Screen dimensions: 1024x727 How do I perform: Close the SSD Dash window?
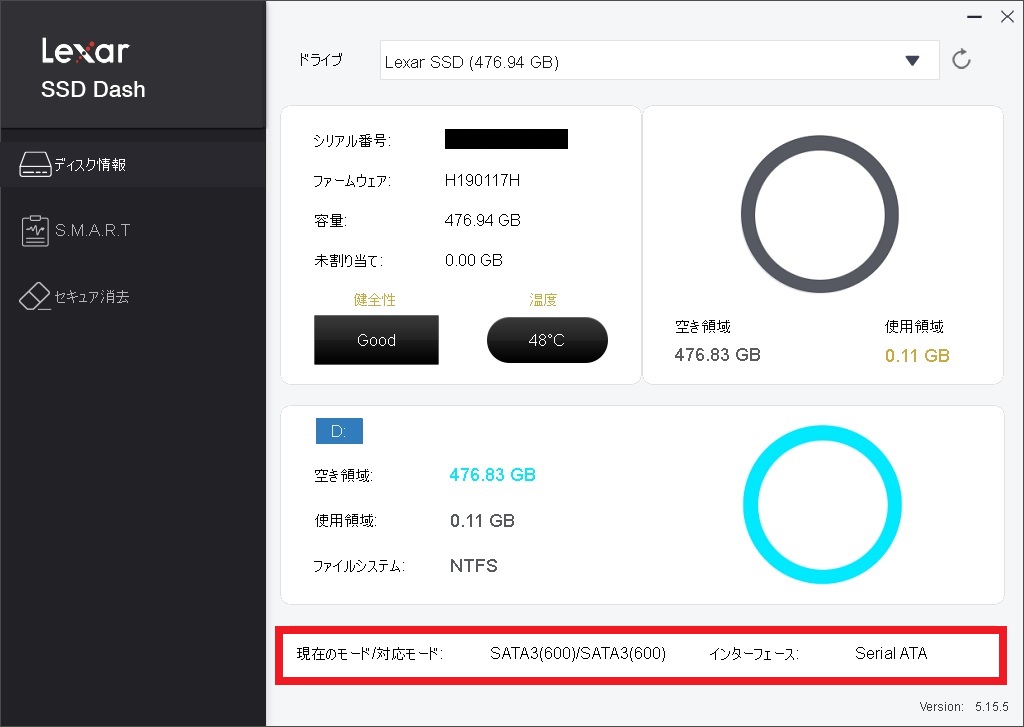click(x=1007, y=17)
